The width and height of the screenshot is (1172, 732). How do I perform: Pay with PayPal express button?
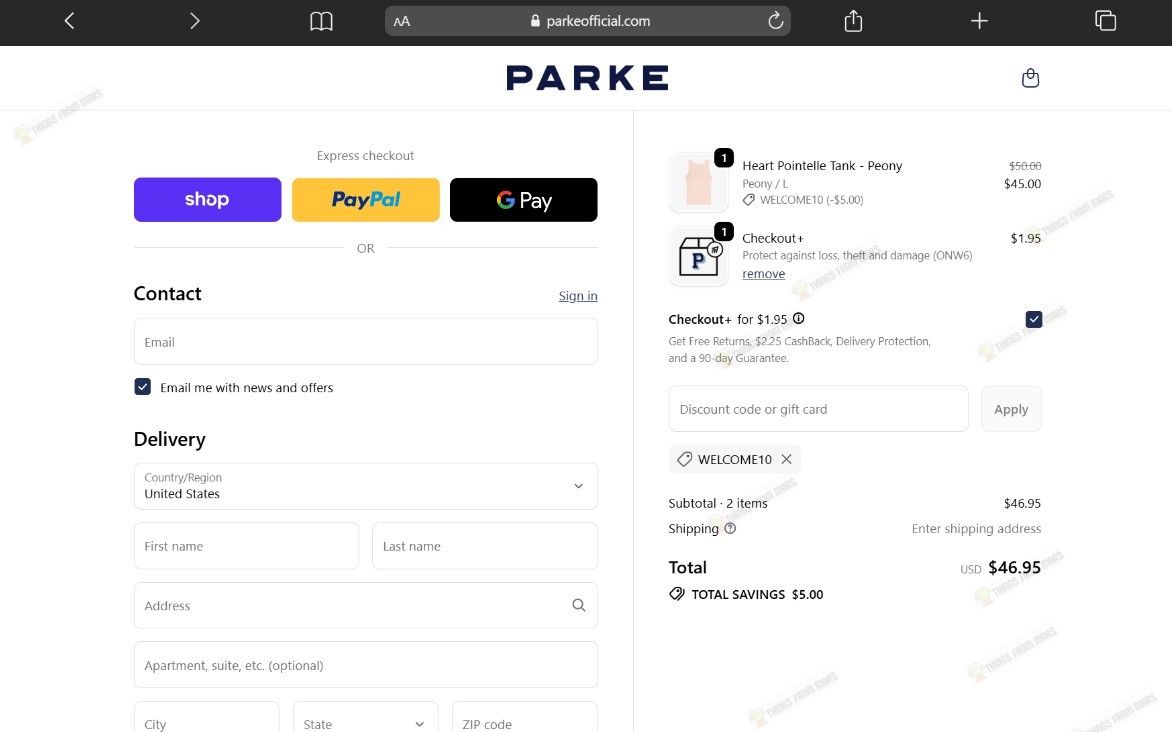pos(366,200)
